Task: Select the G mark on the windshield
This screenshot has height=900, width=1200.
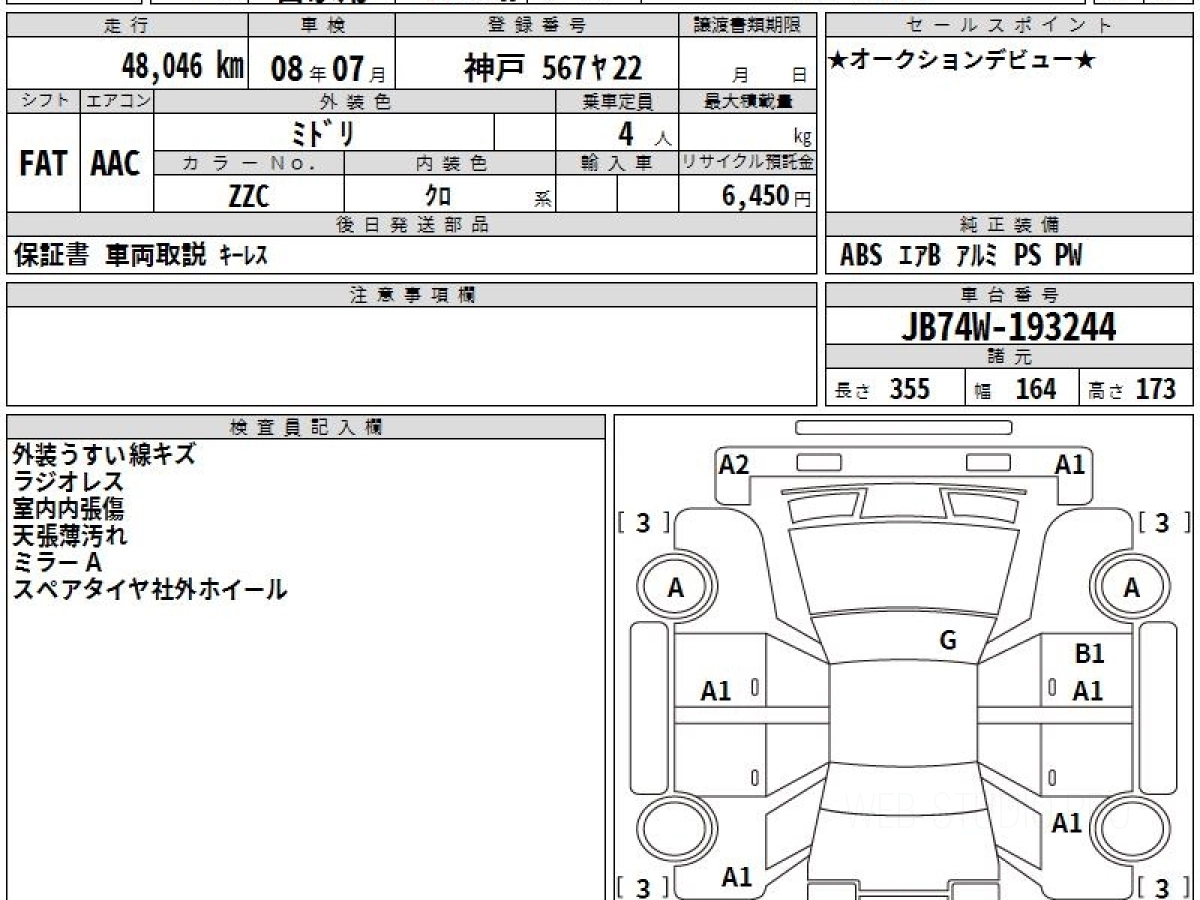Action: tap(948, 641)
